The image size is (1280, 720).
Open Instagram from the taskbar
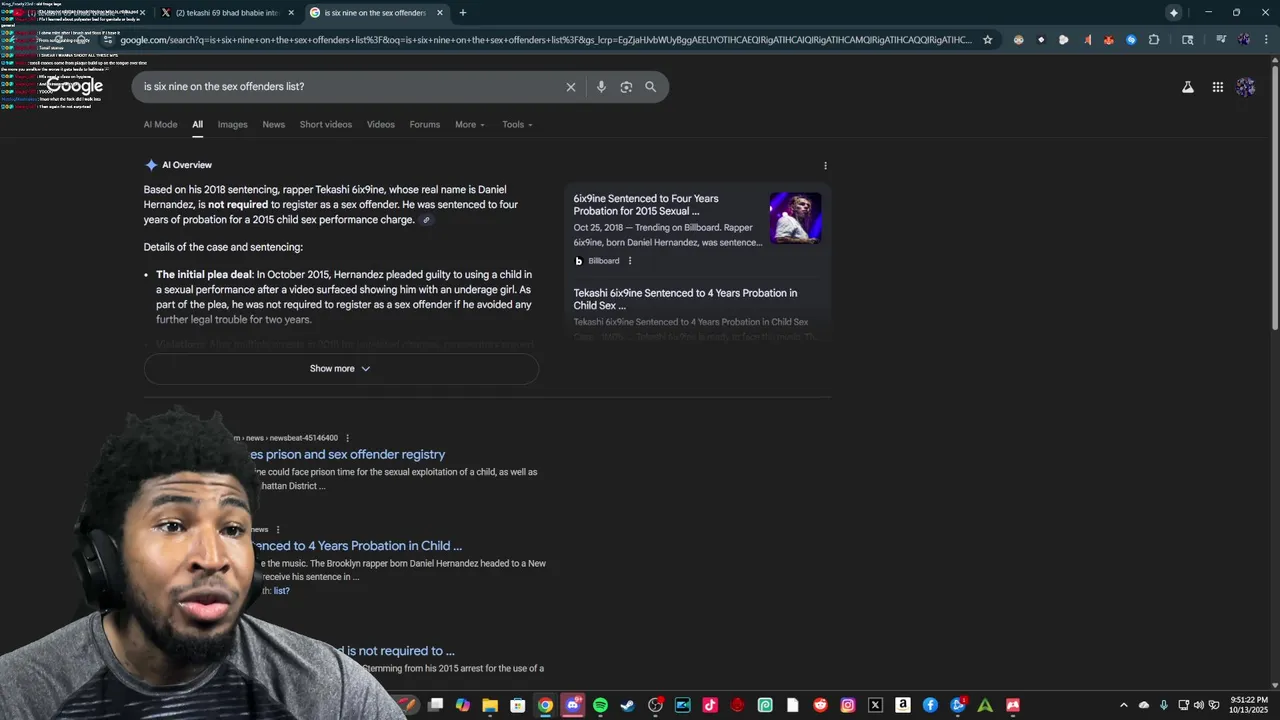click(848, 705)
